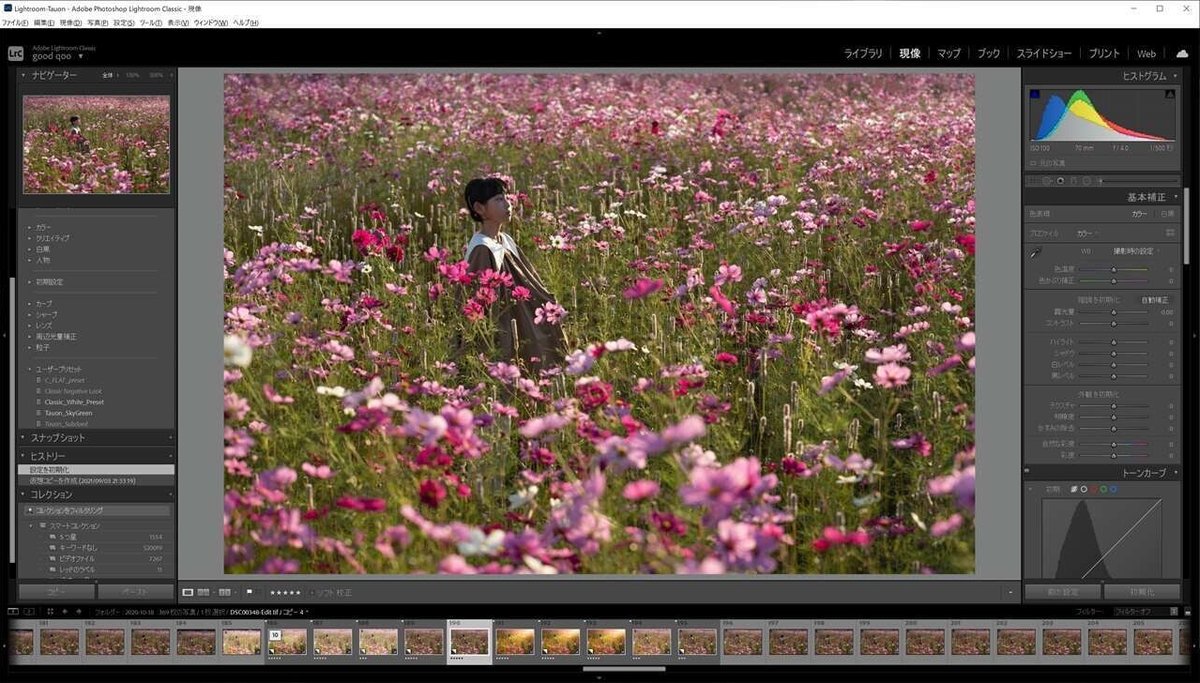
Task: Toggle highlight clipping indicator in histogram
Action: [x=1168, y=94]
